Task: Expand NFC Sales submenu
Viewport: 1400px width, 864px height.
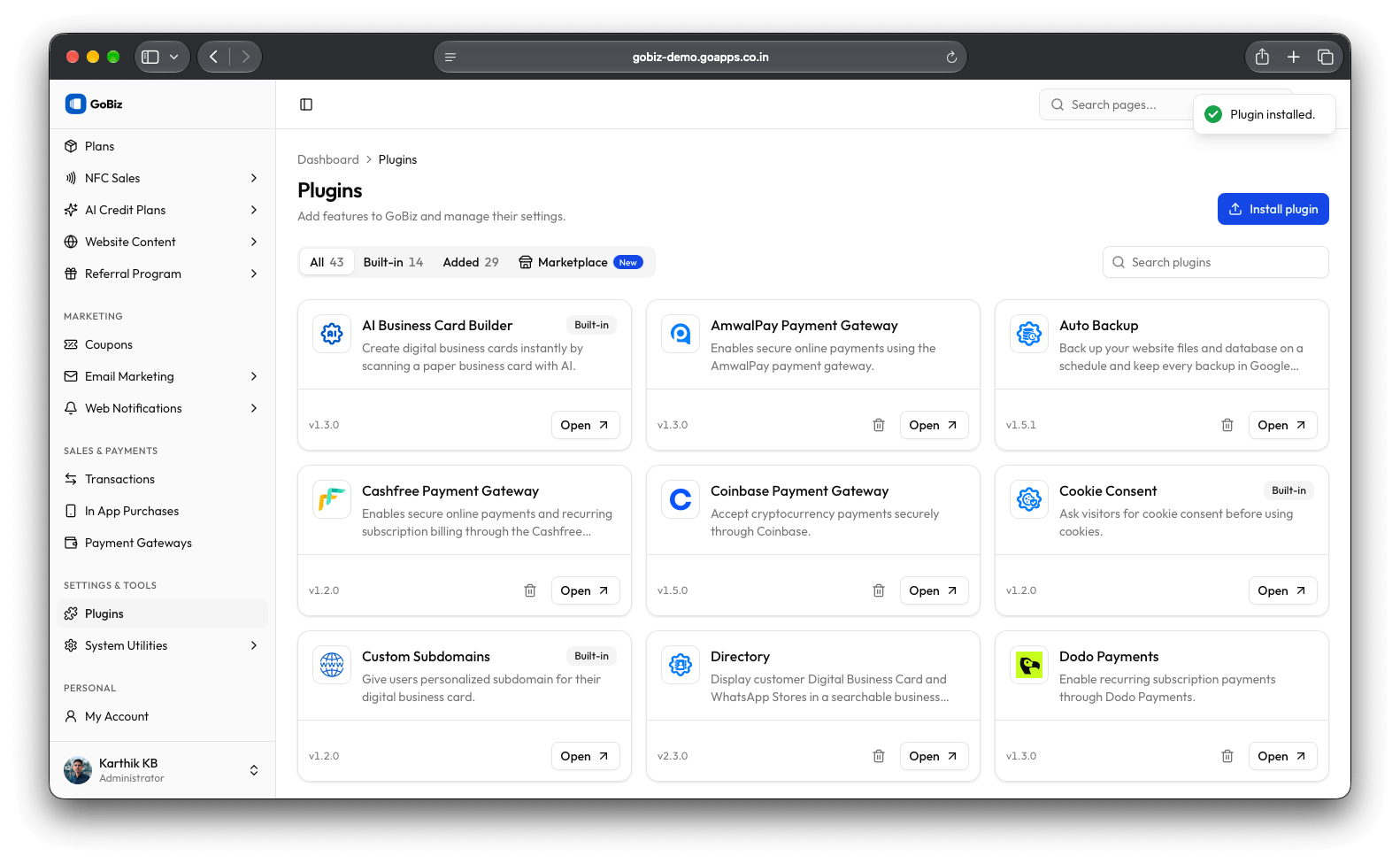Action: click(x=254, y=178)
